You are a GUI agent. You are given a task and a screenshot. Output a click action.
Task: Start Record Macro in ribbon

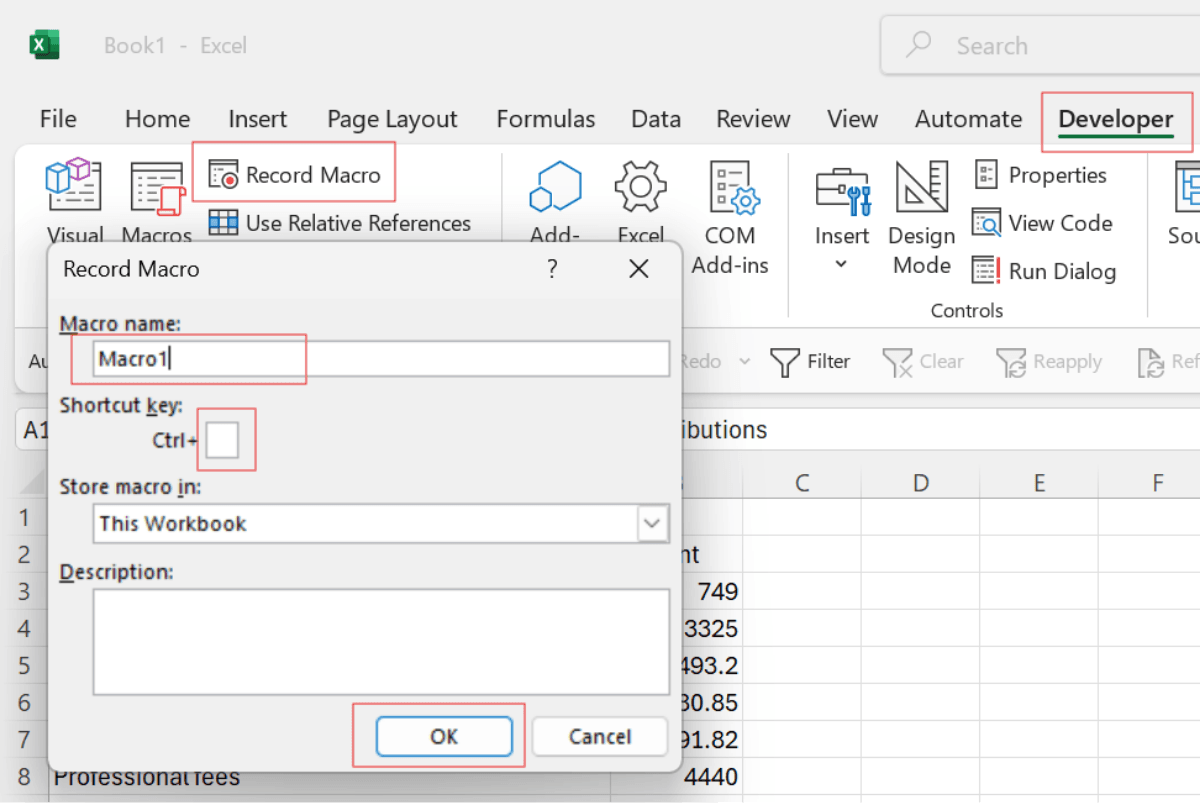click(295, 175)
